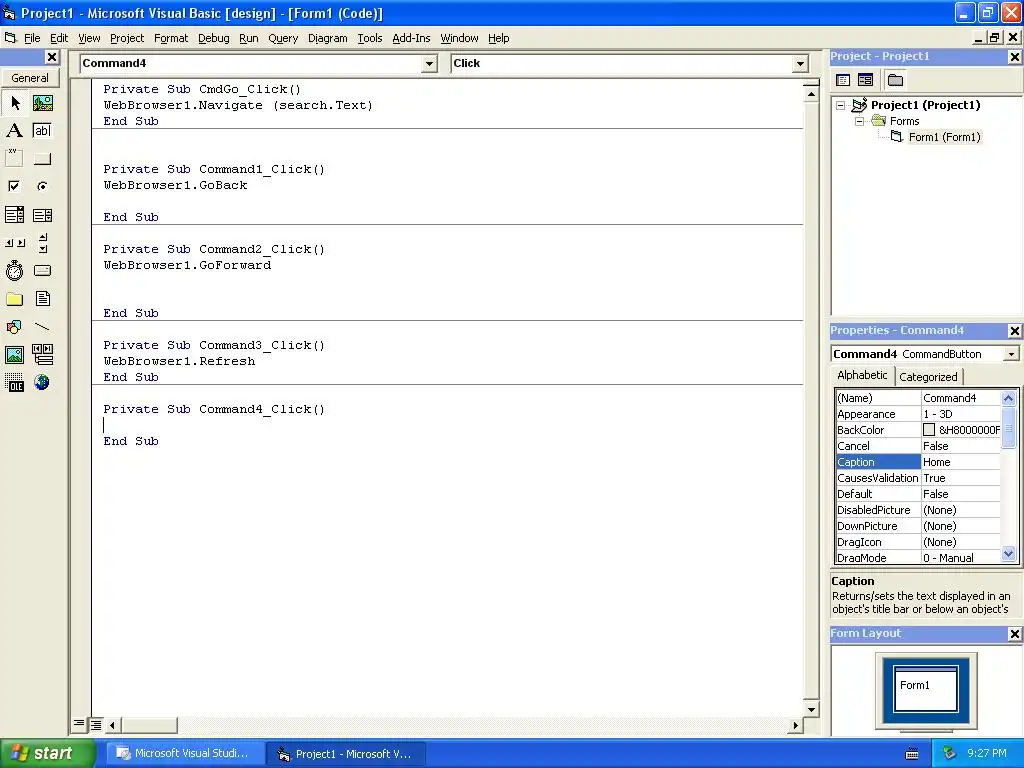
Task: Select the VScrollBar control tool
Action: point(42,243)
